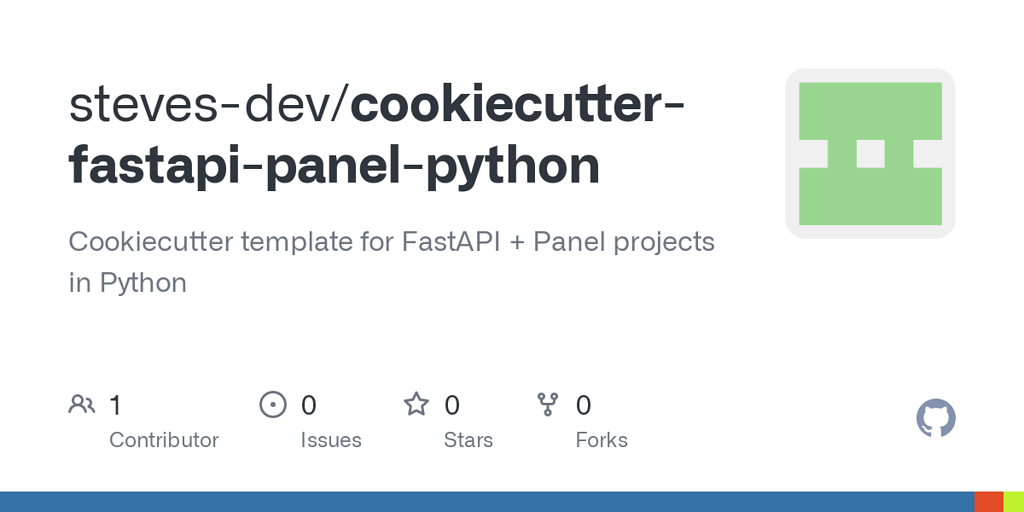Click the yellow-green language bar segment
This screenshot has width=1024, height=512.
[x=1014, y=502]
